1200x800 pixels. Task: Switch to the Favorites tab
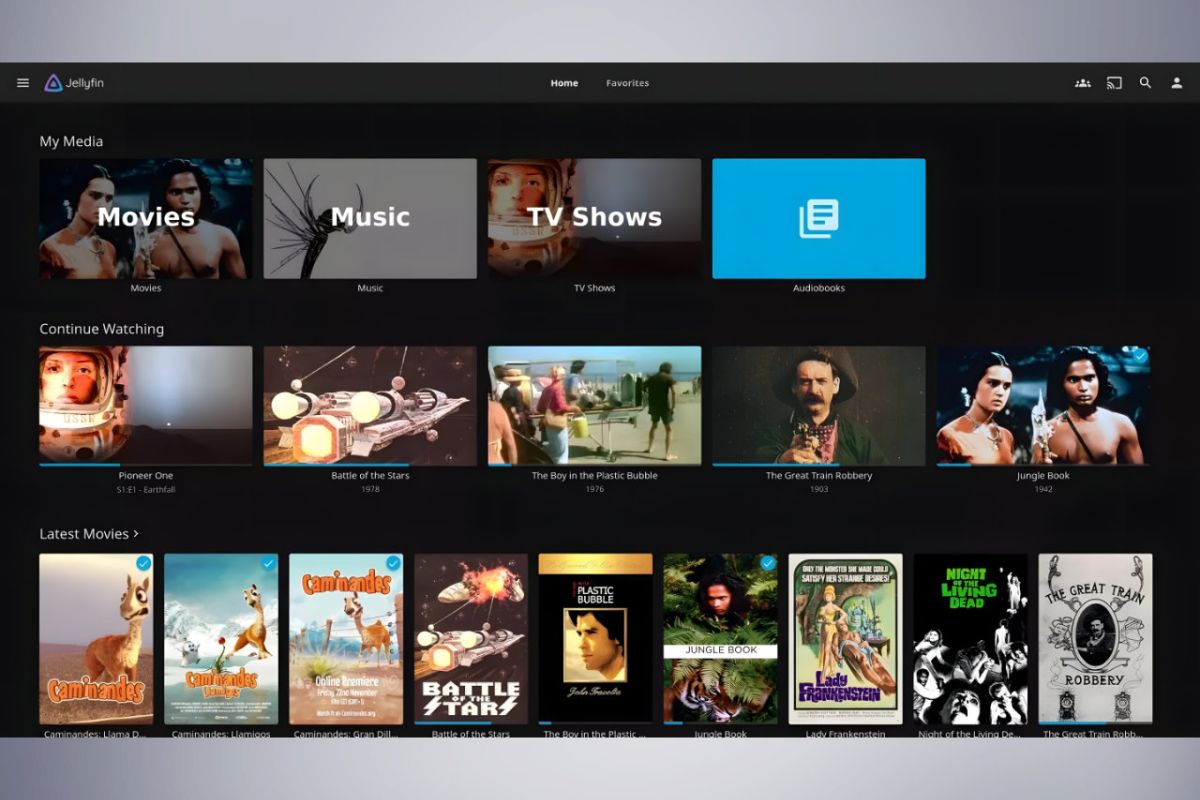pos(627,83)
